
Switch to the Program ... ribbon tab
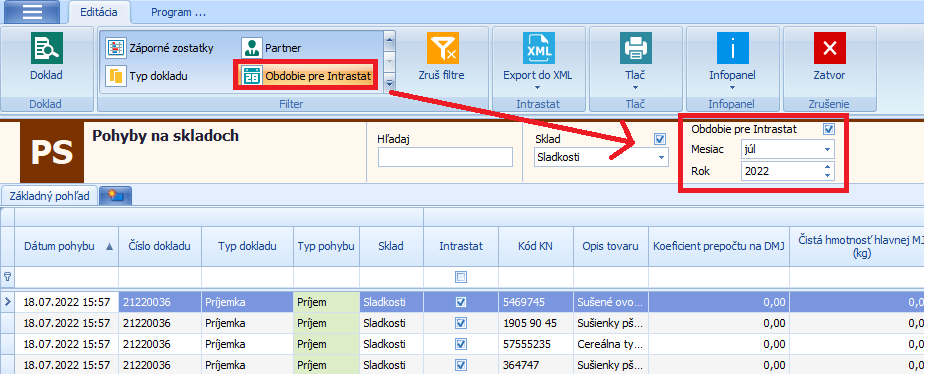pos(178,12)
